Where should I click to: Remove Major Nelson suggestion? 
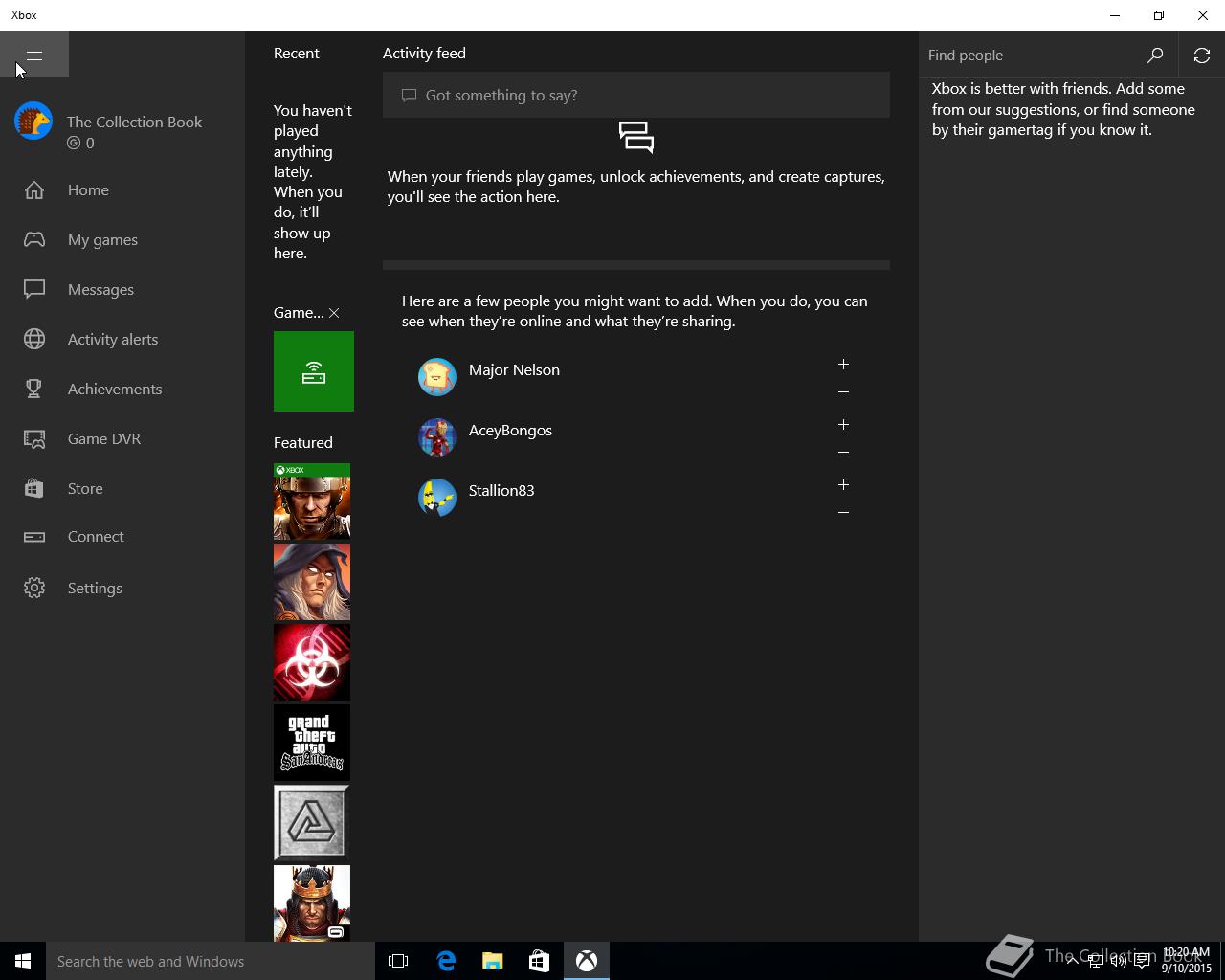(843, 391)
